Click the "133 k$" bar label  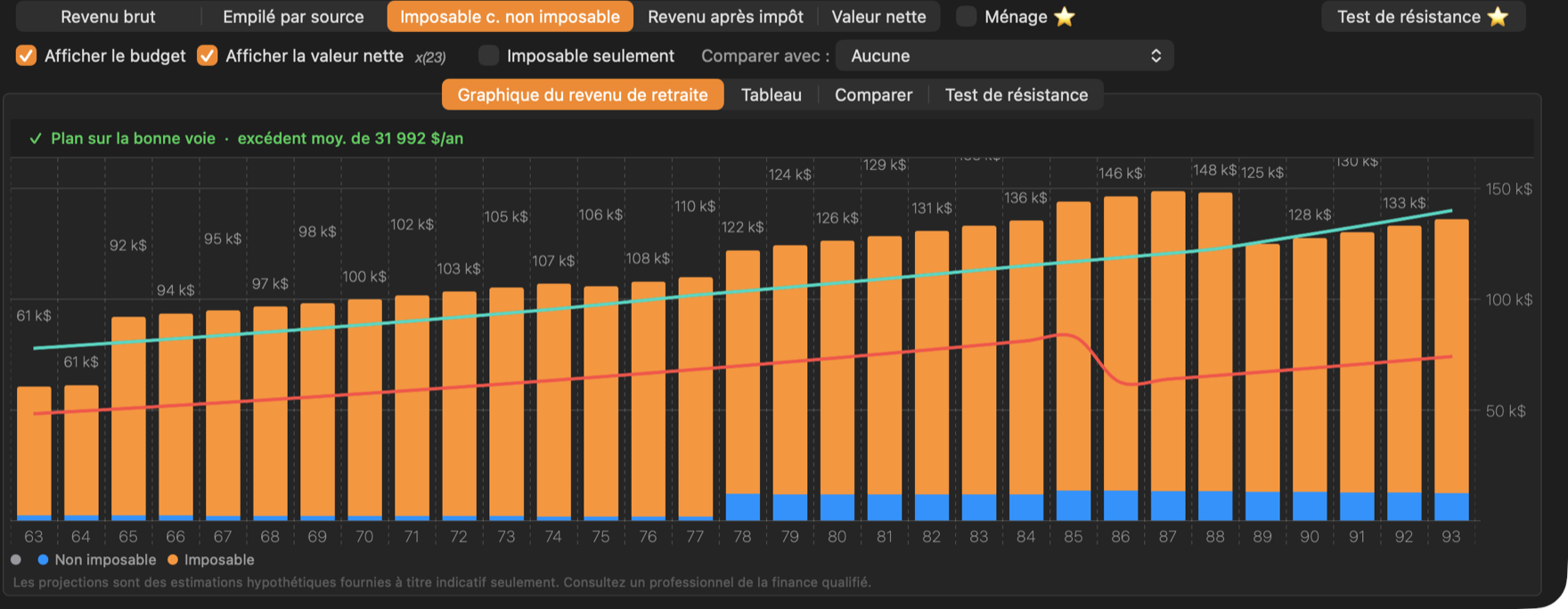[1404, 203]
